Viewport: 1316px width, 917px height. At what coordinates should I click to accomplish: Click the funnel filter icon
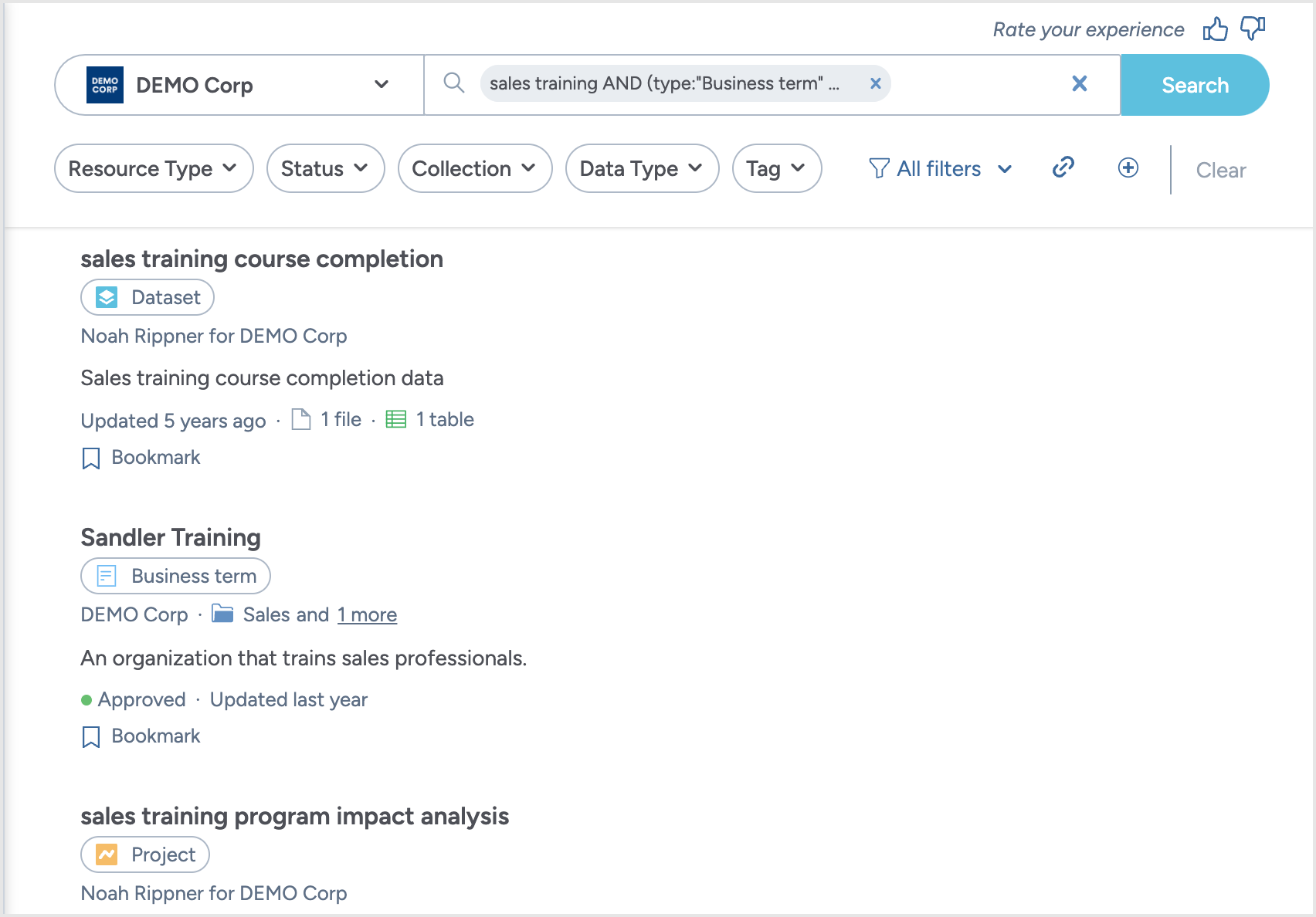879,168
